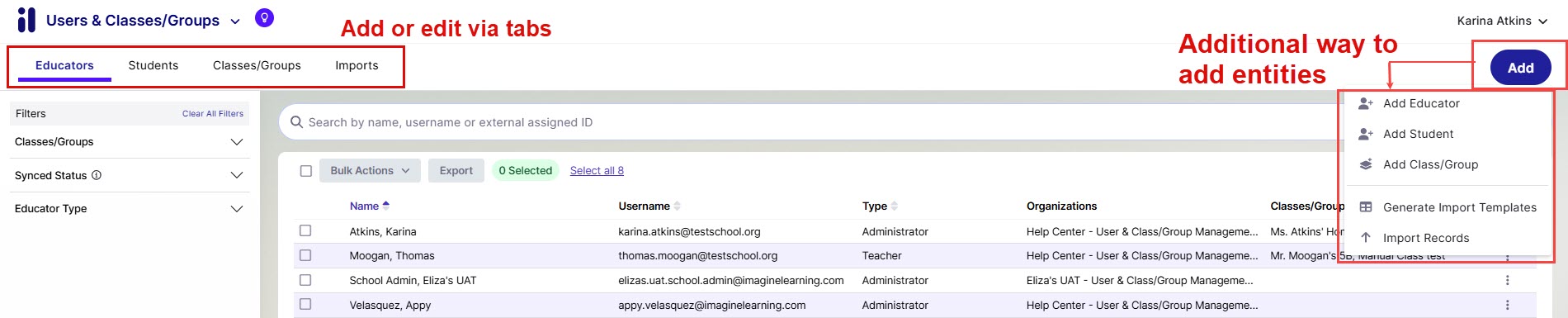Open the purple lightbulb help icon
The height and width of the screenshot is (318, 1568).
tap(264, 18)
